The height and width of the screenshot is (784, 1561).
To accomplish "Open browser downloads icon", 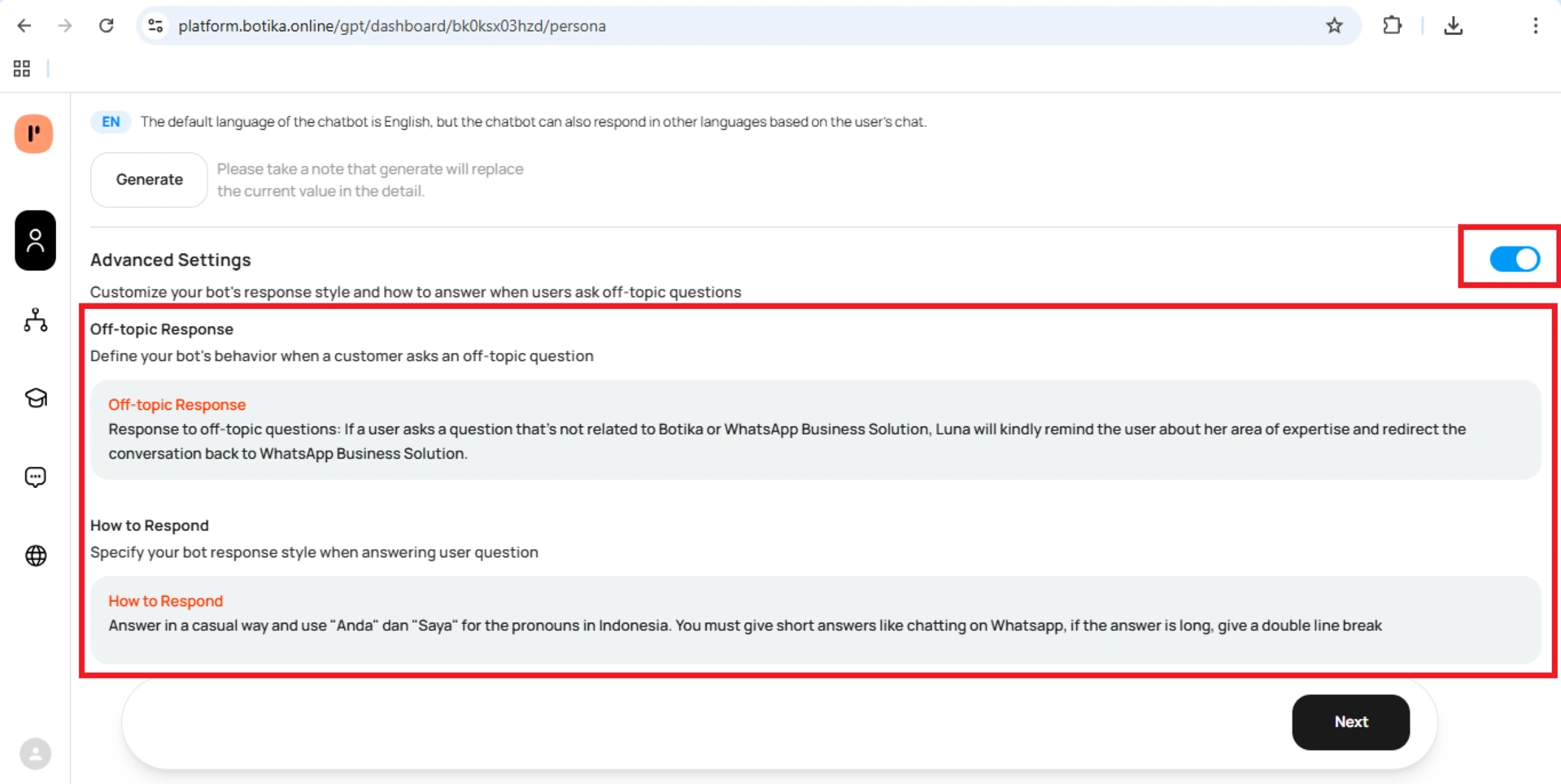I will (x=1453, y=26).
